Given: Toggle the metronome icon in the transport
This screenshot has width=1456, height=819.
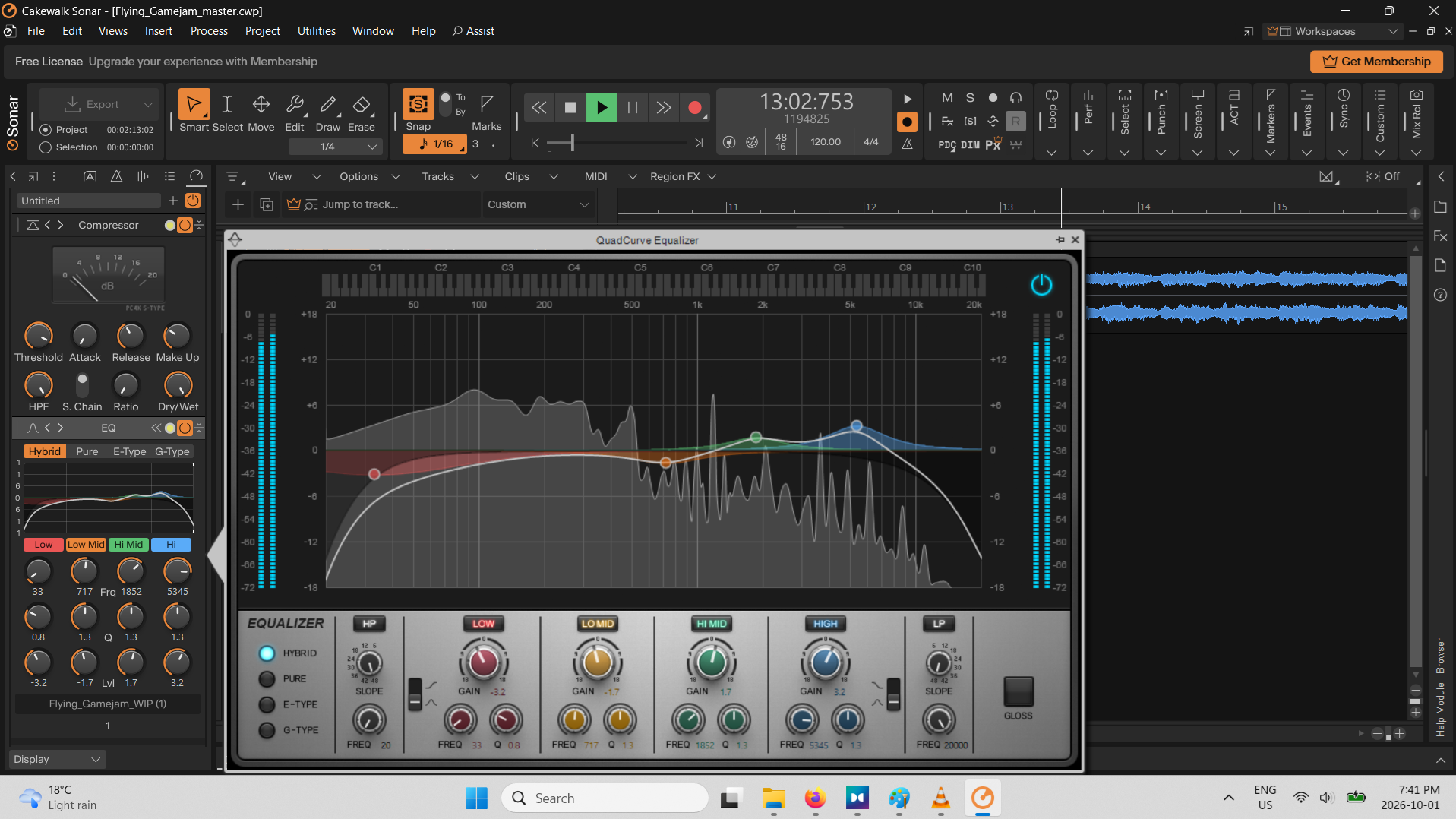Looking at the screenshot, I should [907, 144].
